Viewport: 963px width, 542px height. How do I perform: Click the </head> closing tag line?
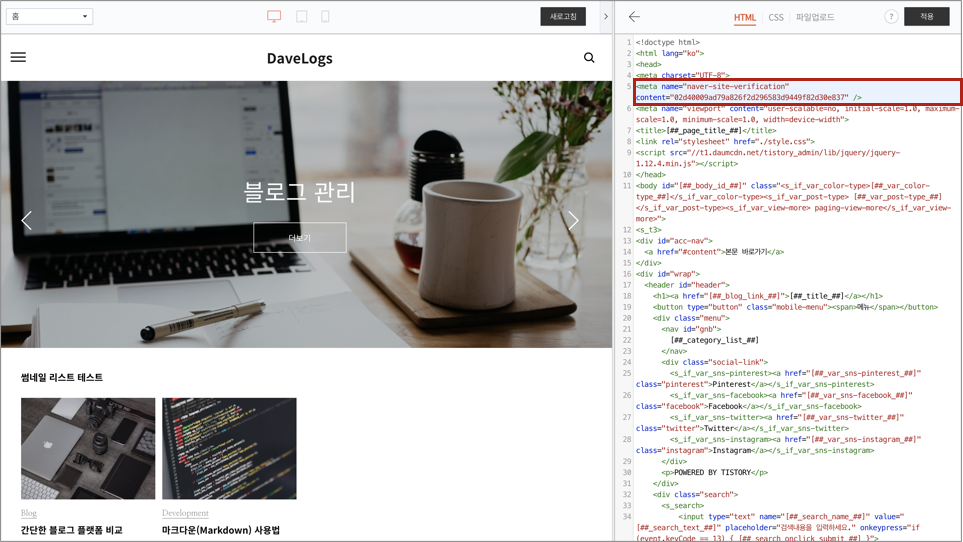[x=650, y=175]
